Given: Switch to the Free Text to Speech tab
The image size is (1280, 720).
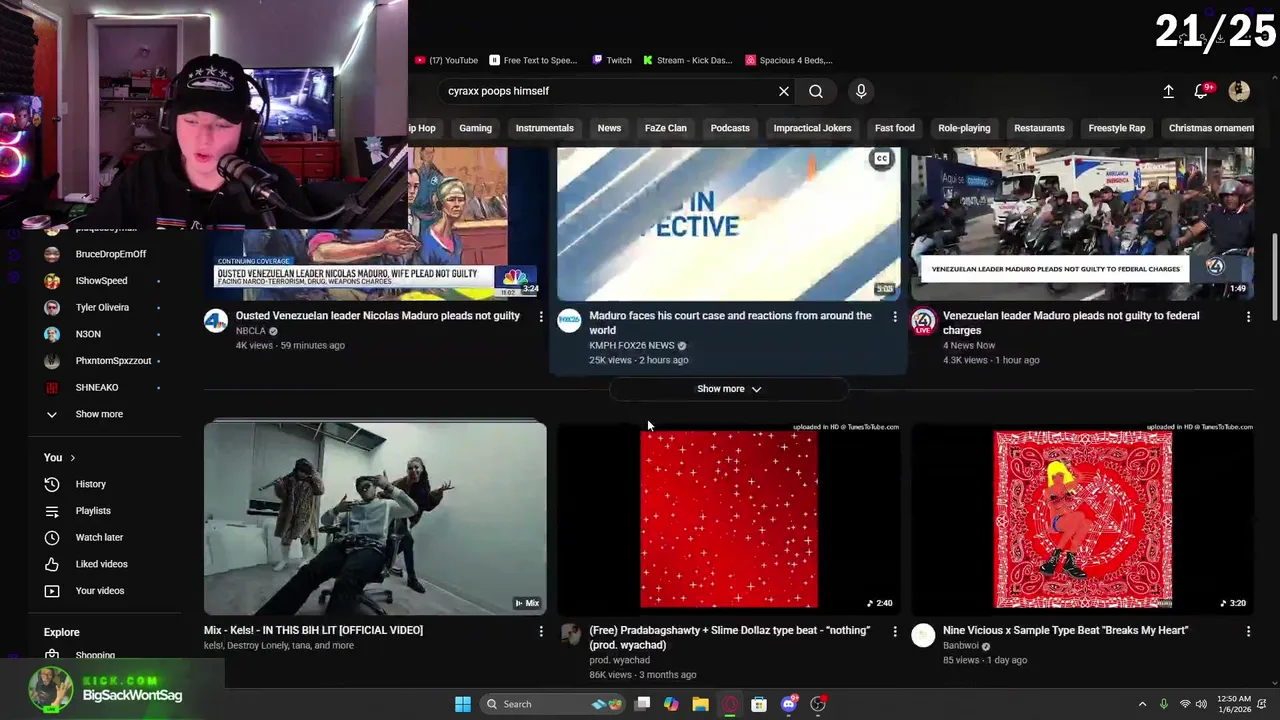Looking at the screenshot, I should point(533,60).
